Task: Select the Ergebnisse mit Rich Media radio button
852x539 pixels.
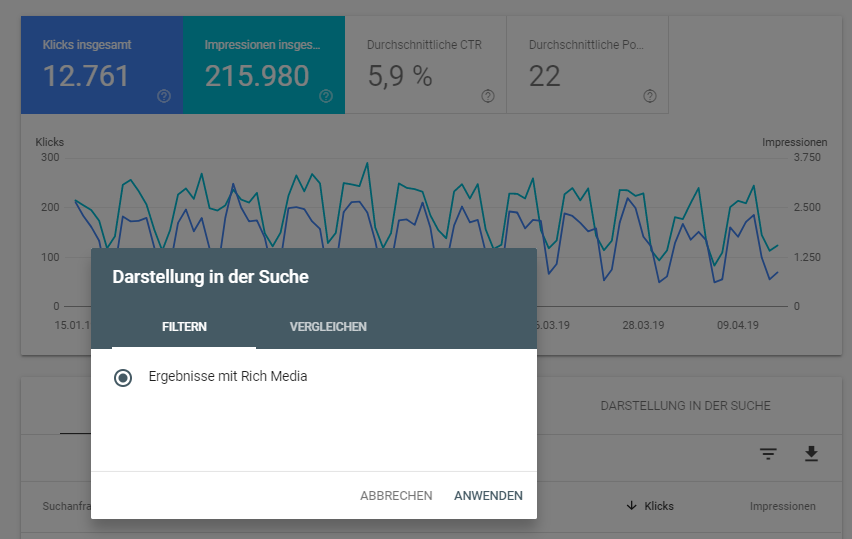Action: 123,377
